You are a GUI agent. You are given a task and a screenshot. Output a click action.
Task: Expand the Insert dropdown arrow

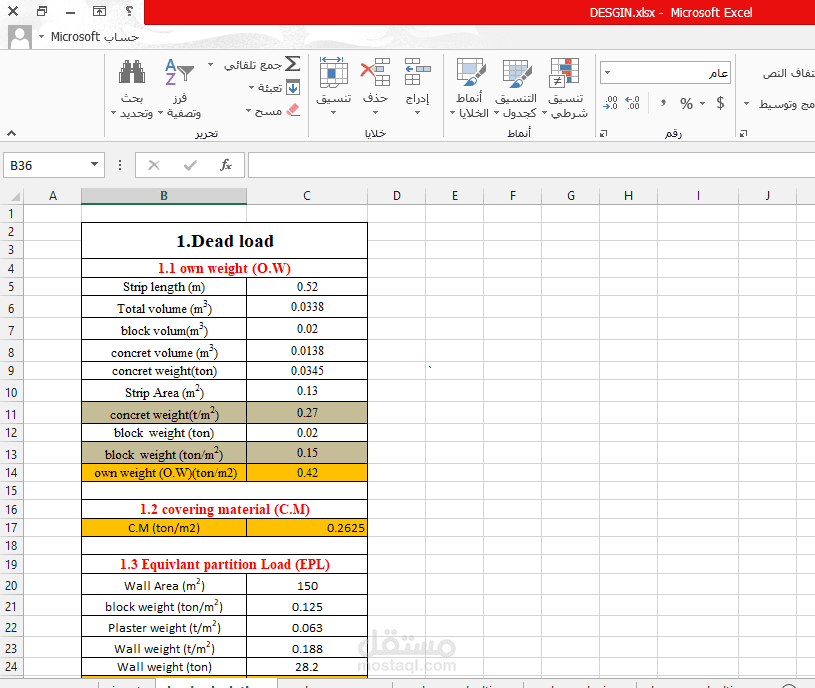(417, 112)
